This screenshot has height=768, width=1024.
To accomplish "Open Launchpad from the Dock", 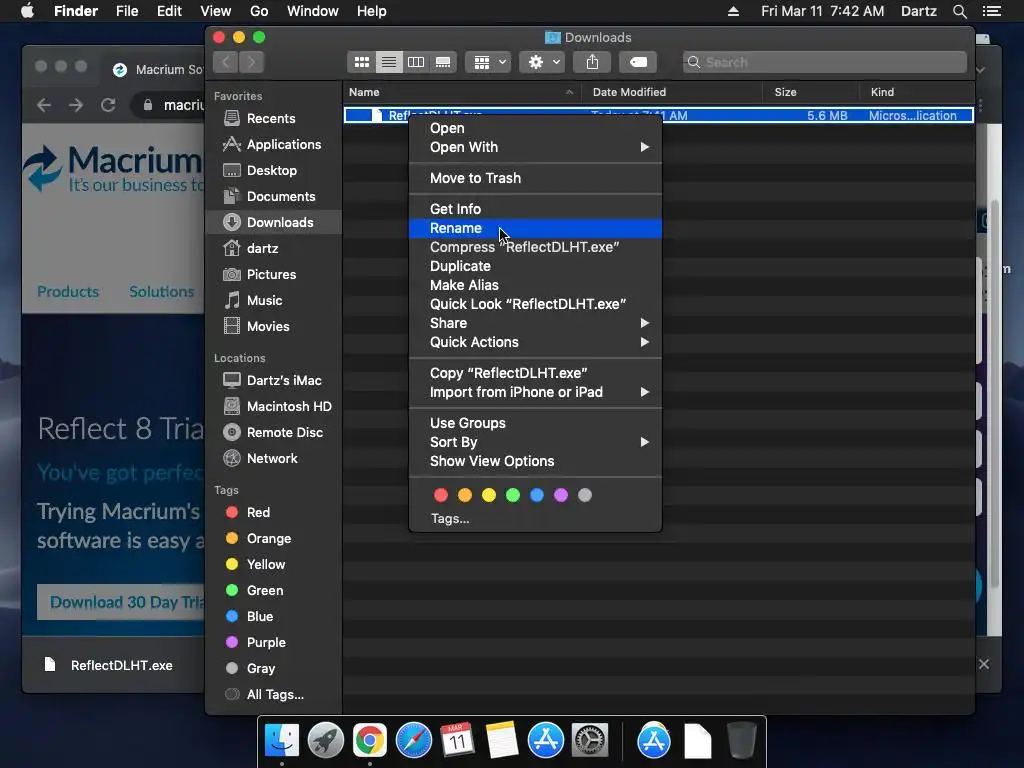I will [x=325, y=741].
